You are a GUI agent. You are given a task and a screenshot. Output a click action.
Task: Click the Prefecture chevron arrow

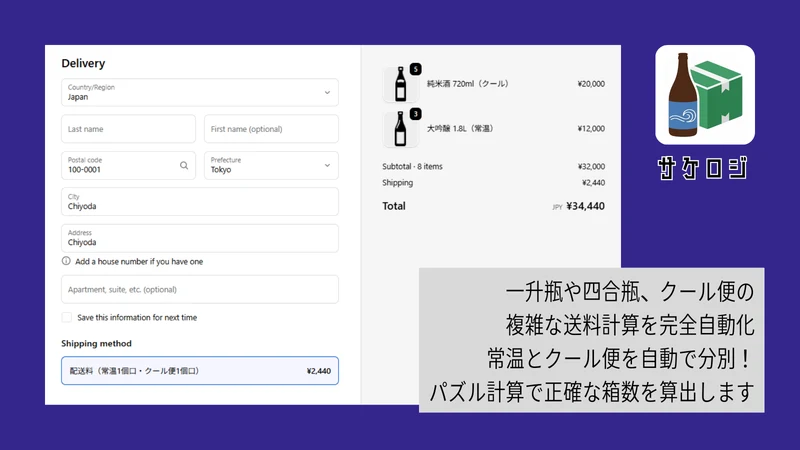click(x=327, y=165)
